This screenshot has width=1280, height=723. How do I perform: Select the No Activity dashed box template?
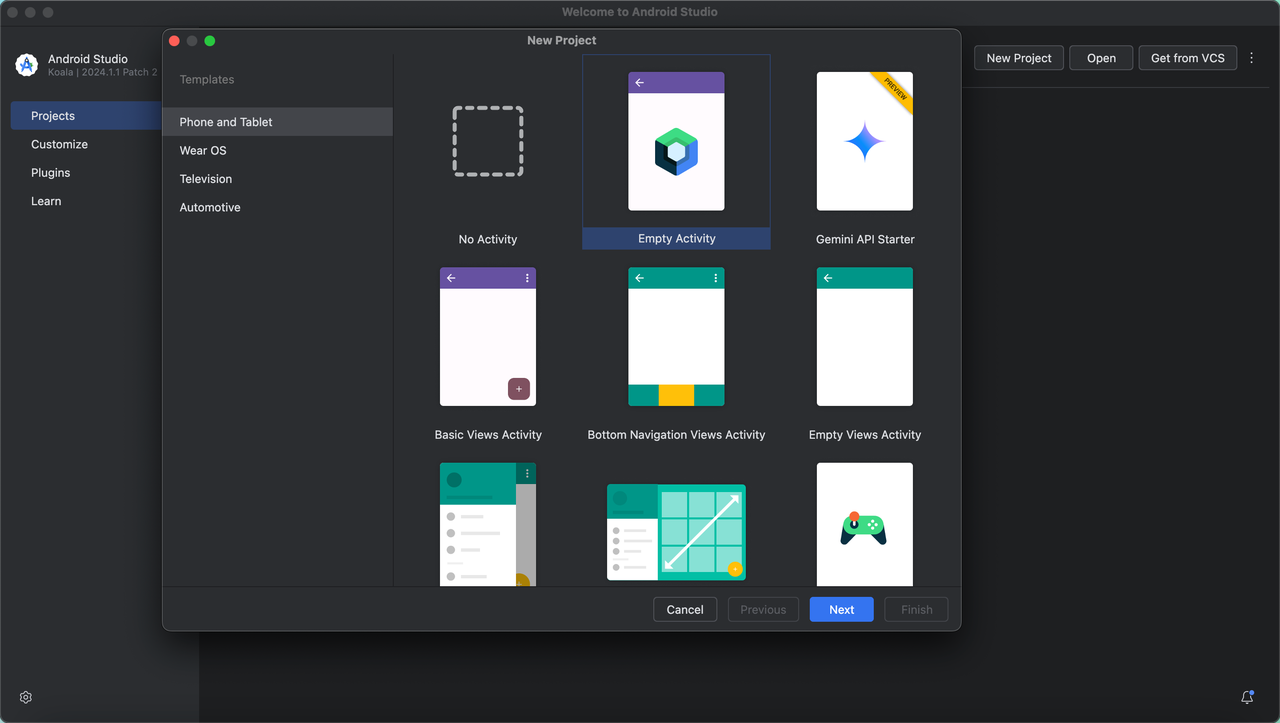click(x=488, y=141)
